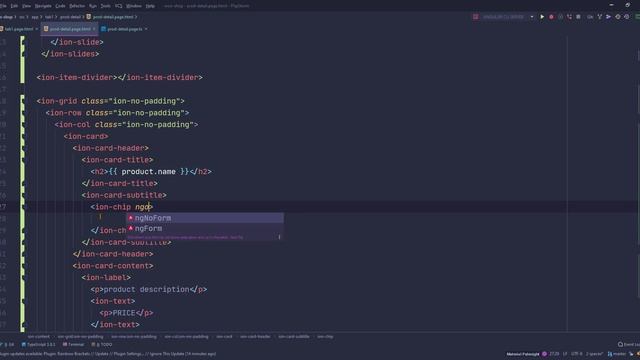Click ion-content in the bottom breadcrumb
The image size is (640, 360).
click(38, 337)
